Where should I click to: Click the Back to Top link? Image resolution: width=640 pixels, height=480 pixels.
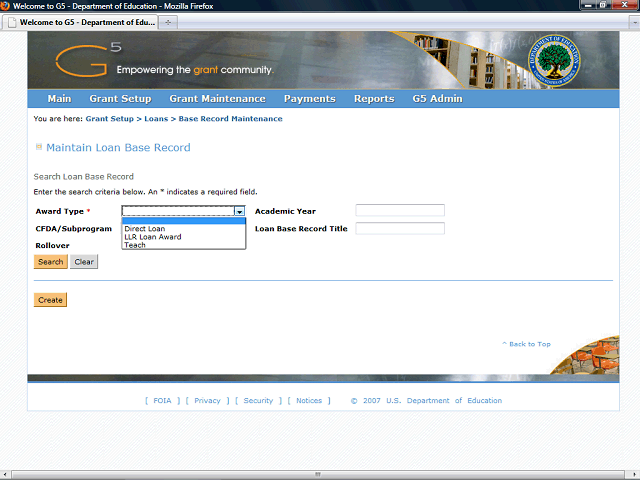[x=527, y=344]
